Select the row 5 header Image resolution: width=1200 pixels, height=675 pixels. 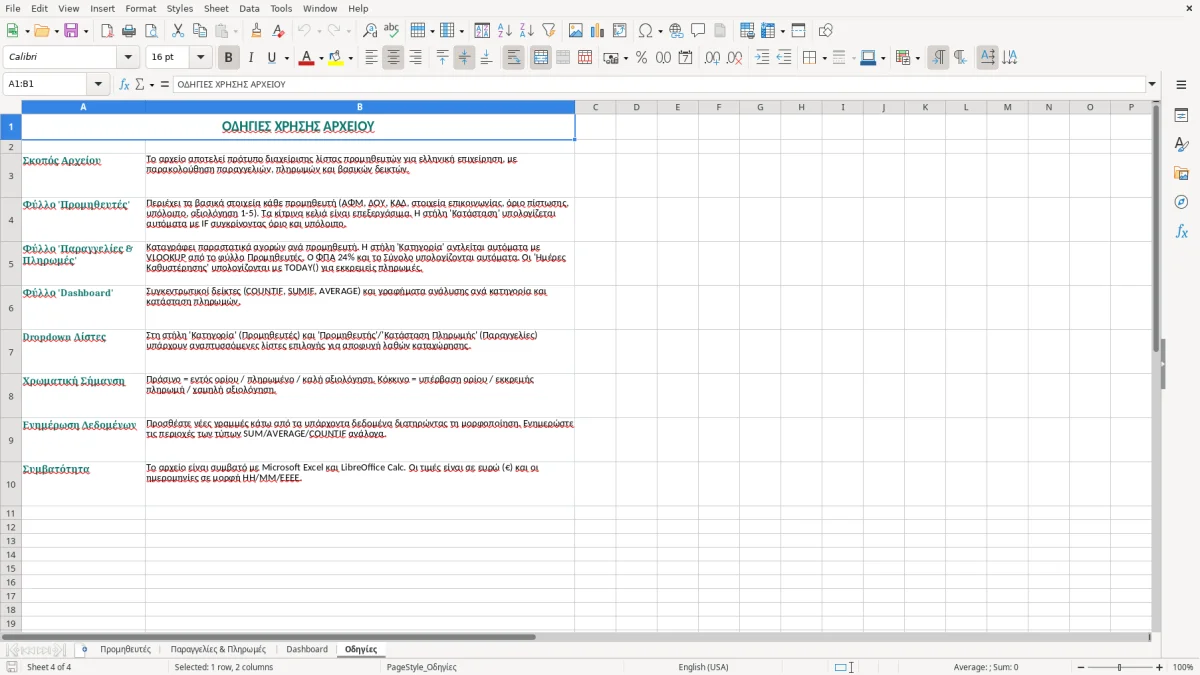click(x=11, y=264)
